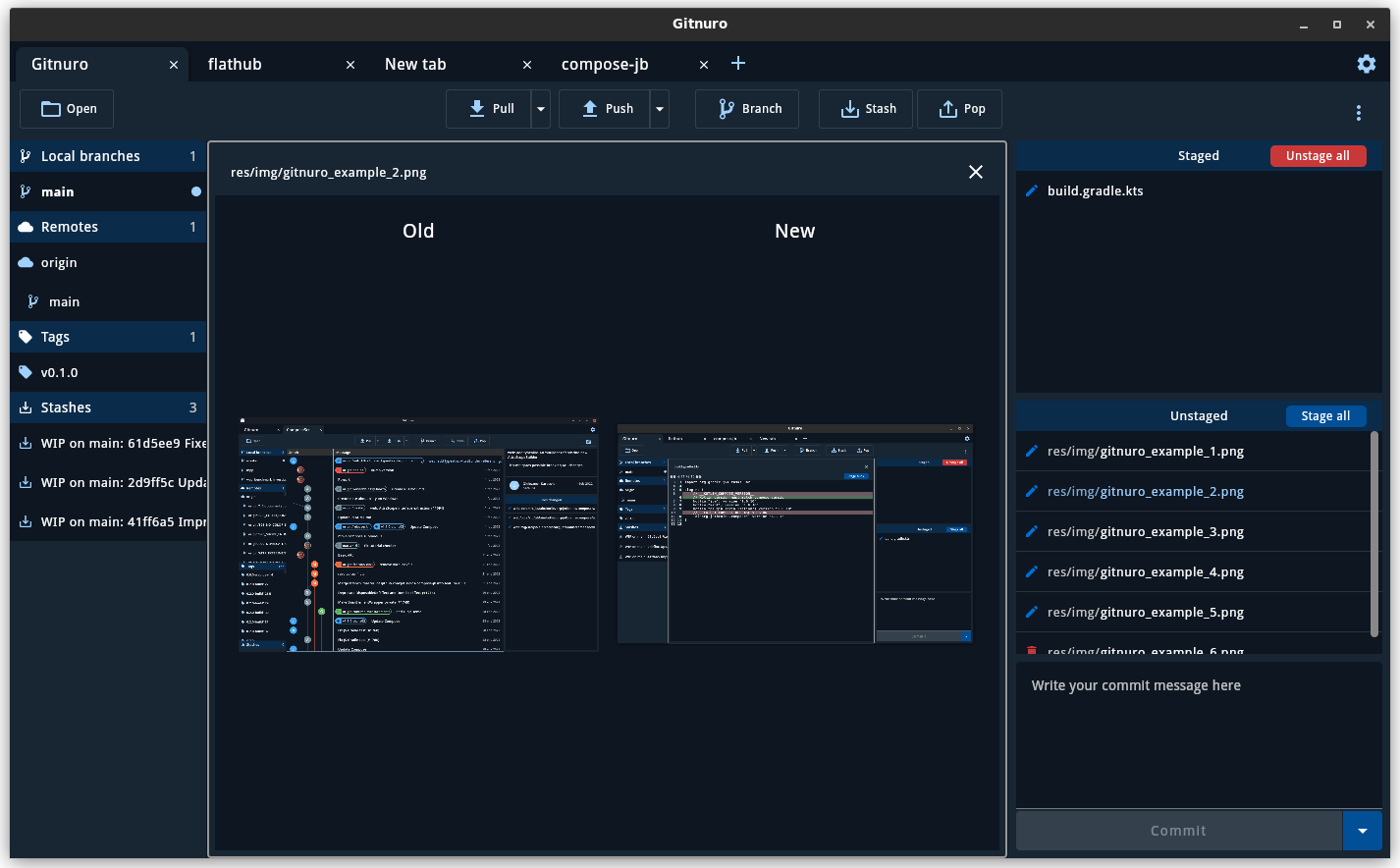Click stash icon of WIP 61d5ee9

click(26, 444)
